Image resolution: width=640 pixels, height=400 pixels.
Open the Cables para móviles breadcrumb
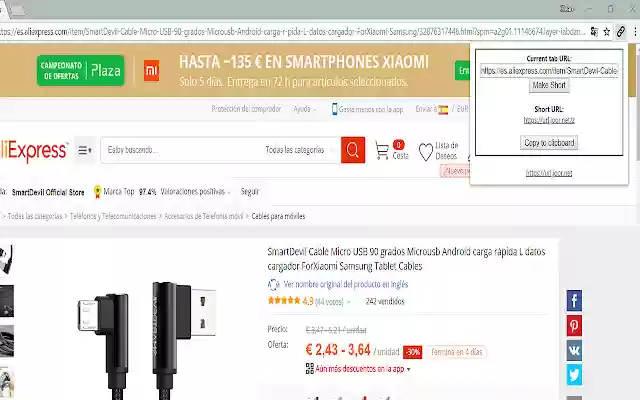(278, 216)
